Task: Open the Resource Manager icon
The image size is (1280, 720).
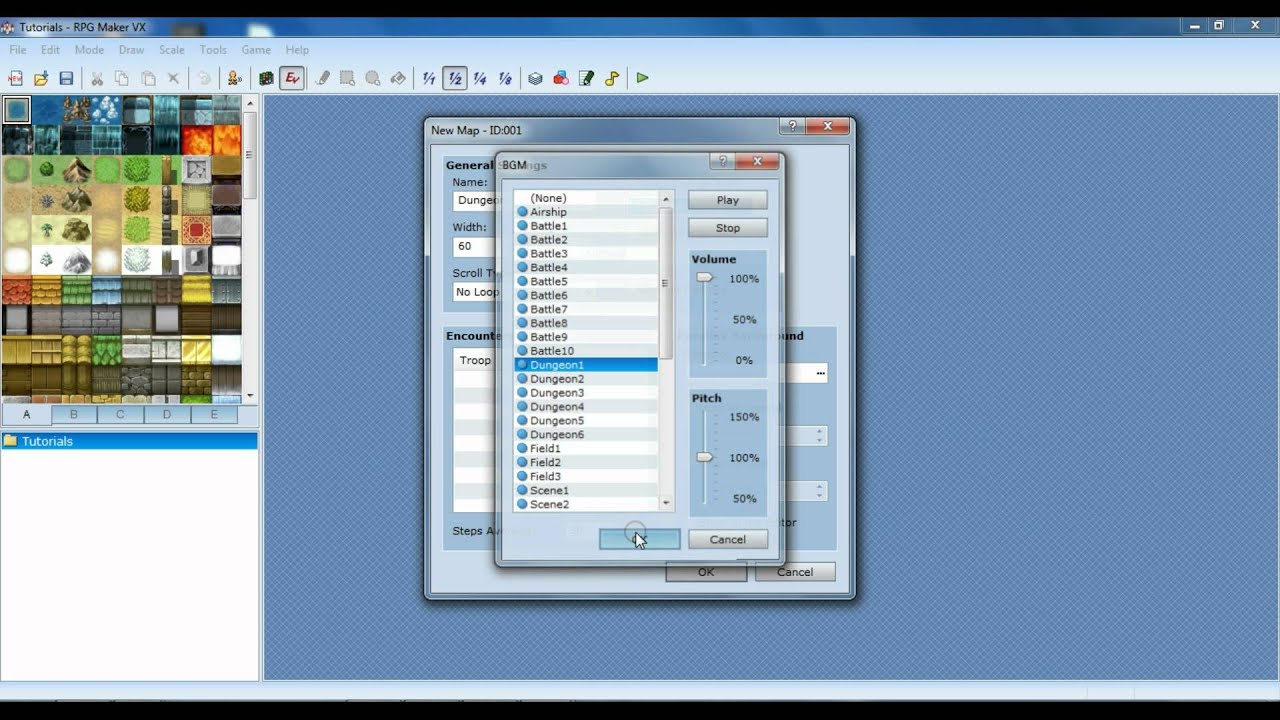Action: coord(561,78)
